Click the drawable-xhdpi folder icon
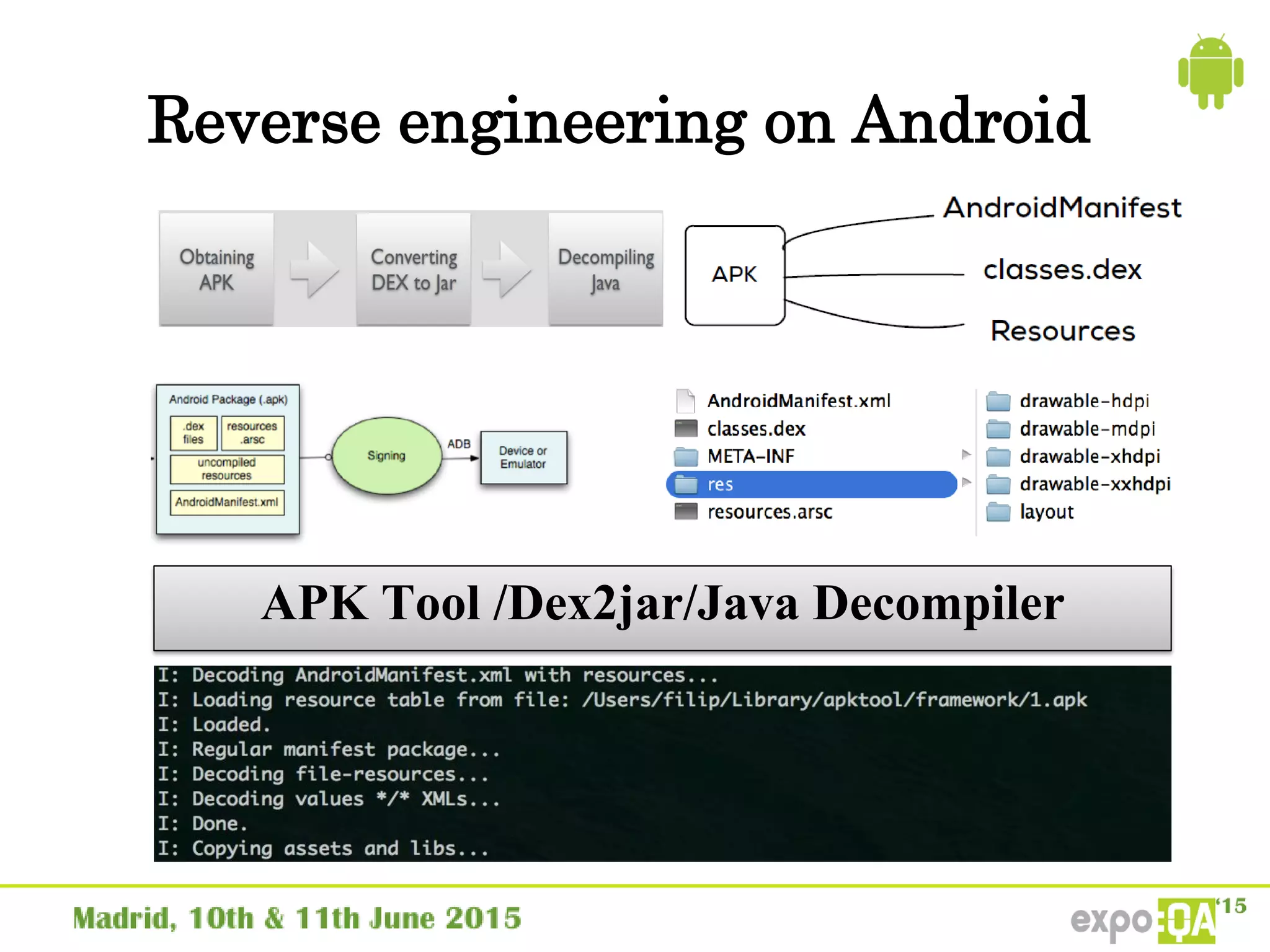Viewport: 1270px width, 952px height. (x=998, y=456)
